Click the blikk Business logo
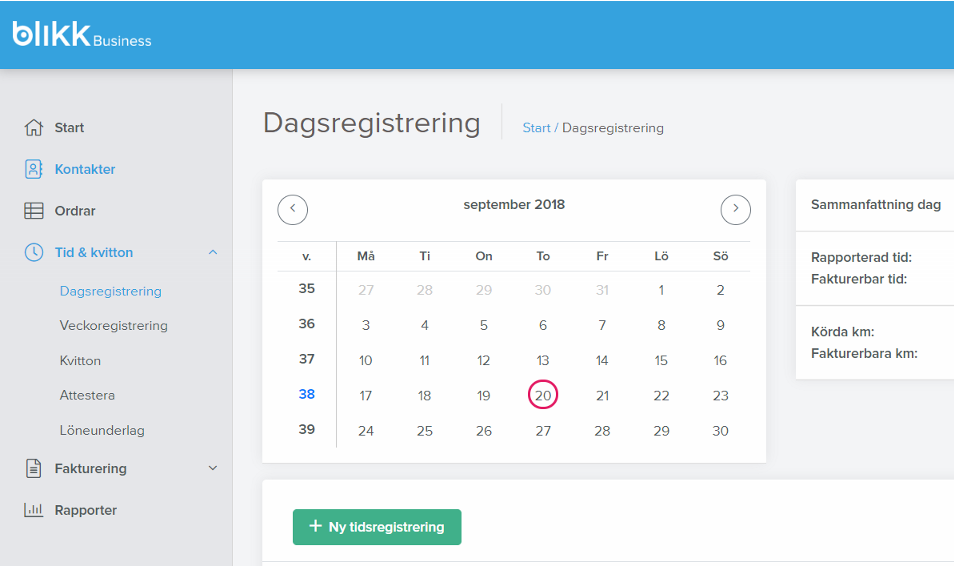This screenshot has height=566, width=954. click(x=82, y=35)
